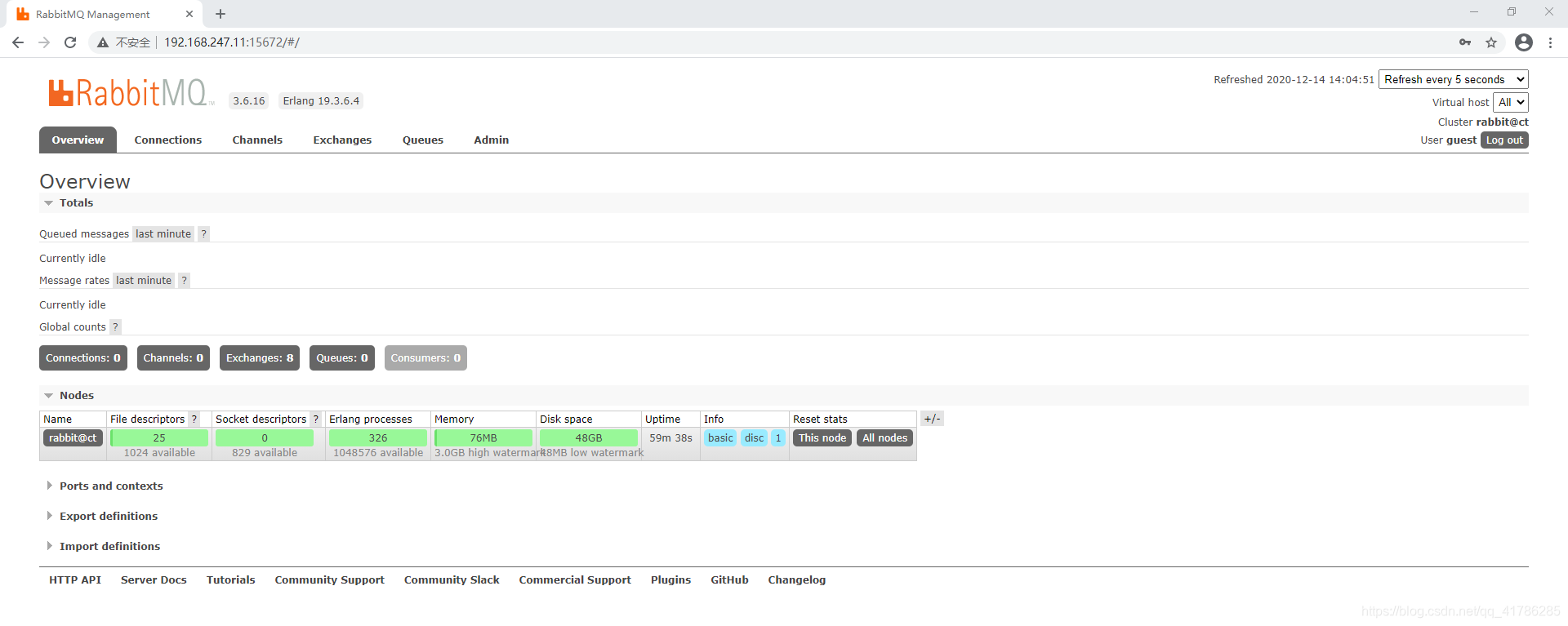Open the GitHub footer link
The height and width of the screenshot is (626, 1568).
coord(729,580)
